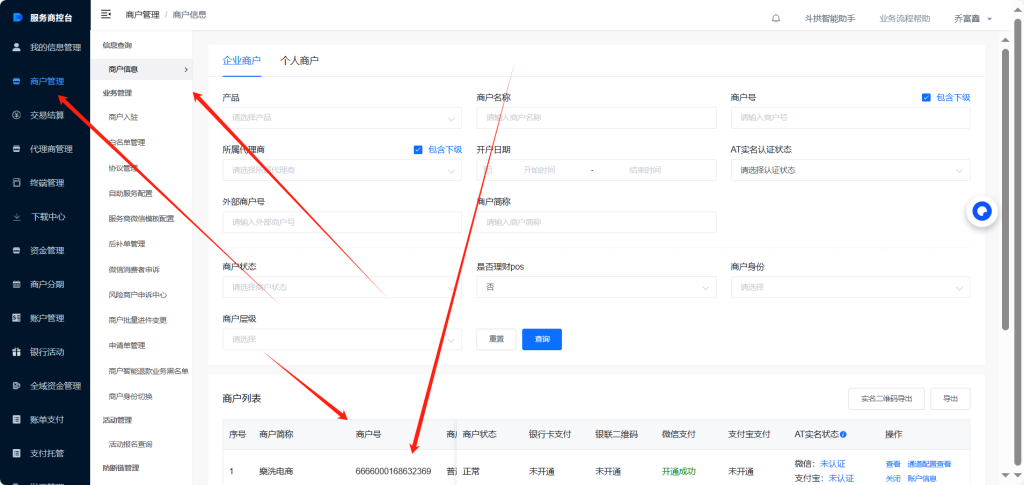This screenshot has height=485, width=1024.
Task: Open 申请单管理 menu item
Action: pyautogui.click(x=127, y=345)
